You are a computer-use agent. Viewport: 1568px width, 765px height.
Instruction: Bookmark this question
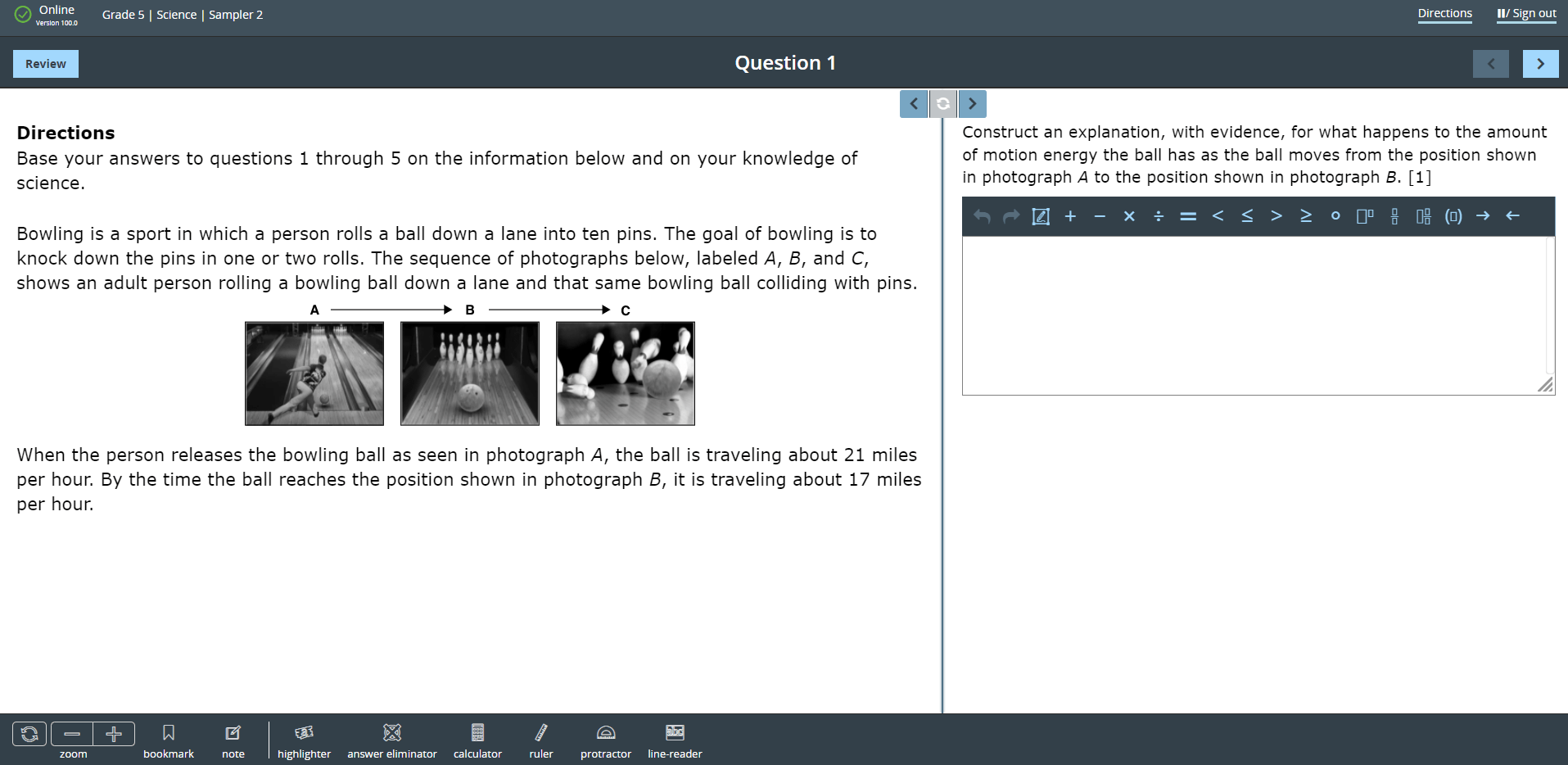click(x=169, y=740)
